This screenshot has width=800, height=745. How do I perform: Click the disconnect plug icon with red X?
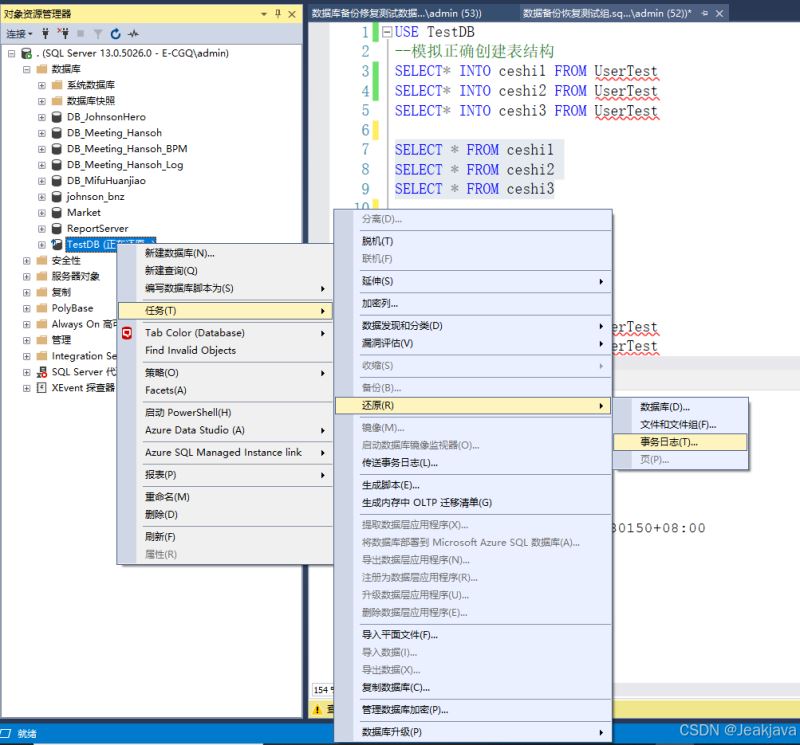[x=63, y=34]
